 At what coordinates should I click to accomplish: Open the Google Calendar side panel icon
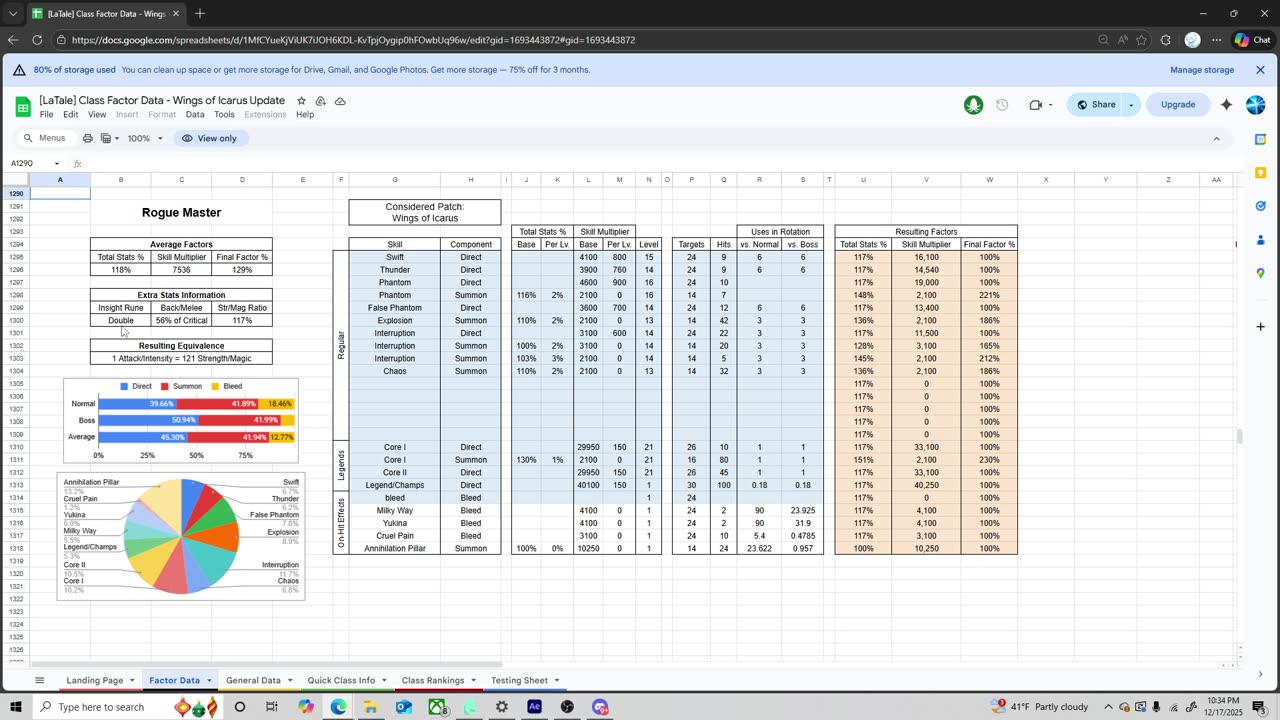click(1260, 140)
